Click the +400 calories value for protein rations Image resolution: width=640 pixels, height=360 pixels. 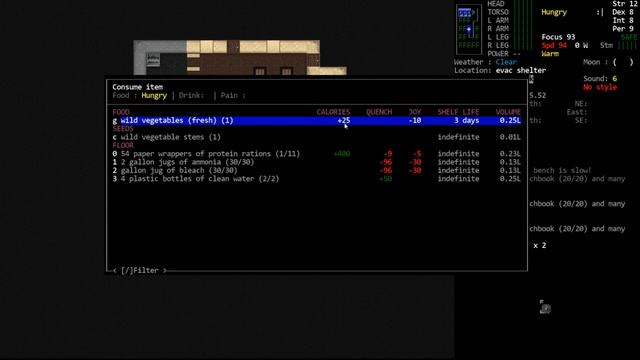(342, 154)
